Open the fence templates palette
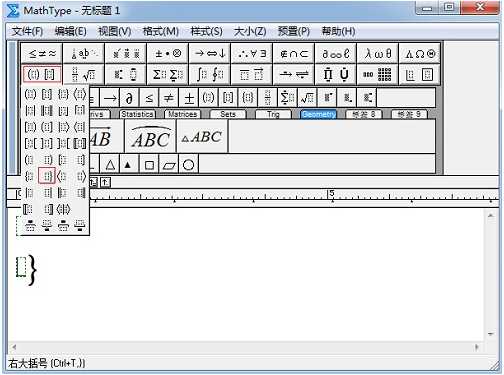Viewport: 504px width, 375px height. [42, 74]
